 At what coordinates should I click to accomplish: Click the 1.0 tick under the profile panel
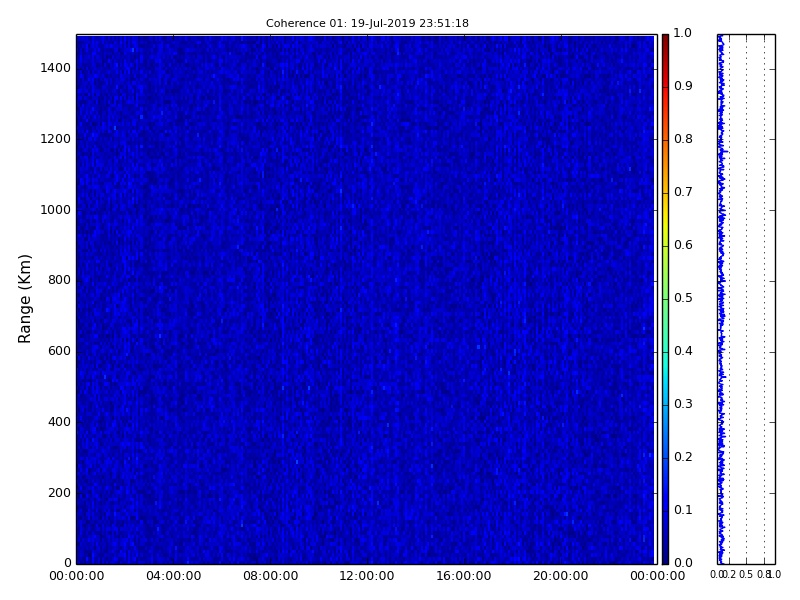coord(775,575)
